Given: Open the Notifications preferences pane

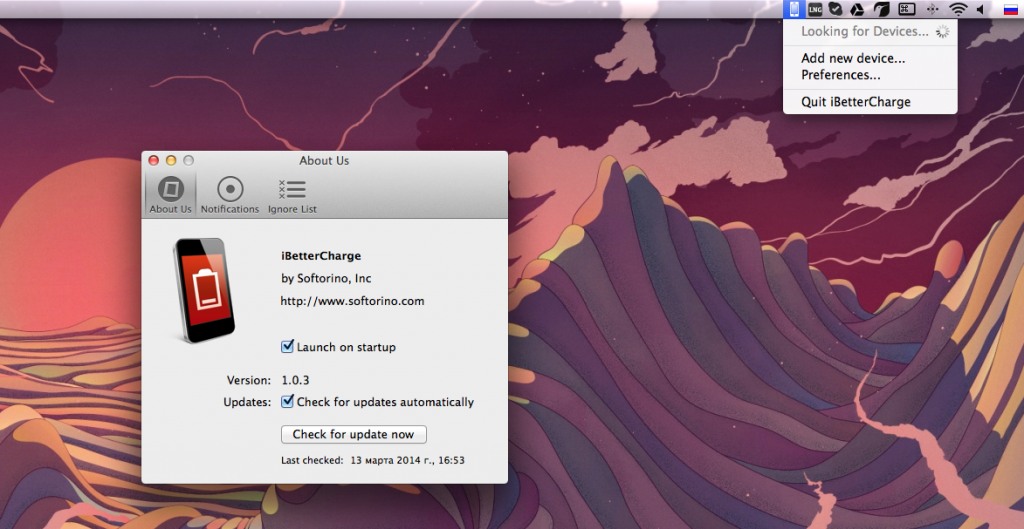Looking at the screenshot, I should coord(230,195).
